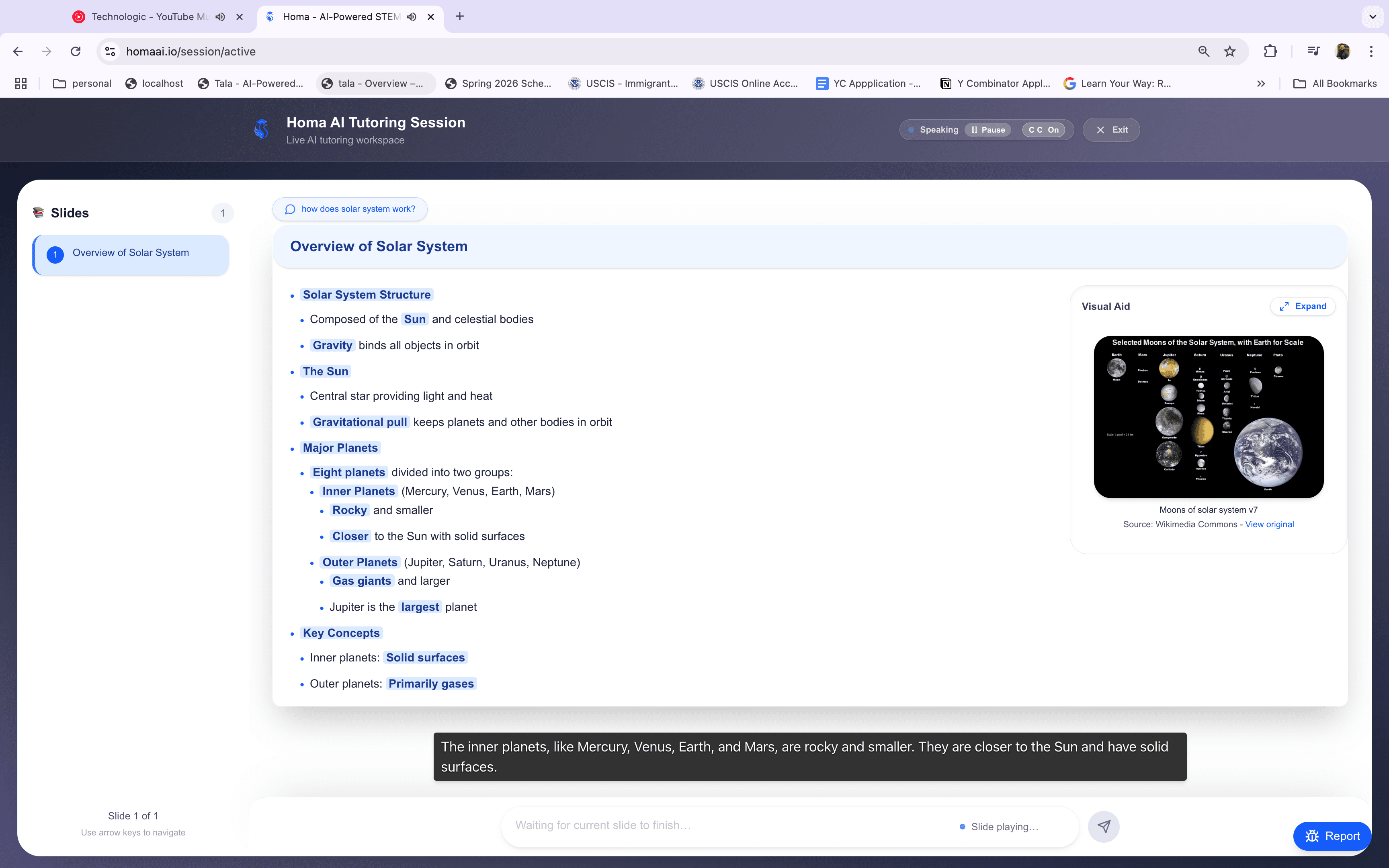Mute the Technologic YouTube tab audio
Screen dimensions: 1389x868
coord(220,16)
